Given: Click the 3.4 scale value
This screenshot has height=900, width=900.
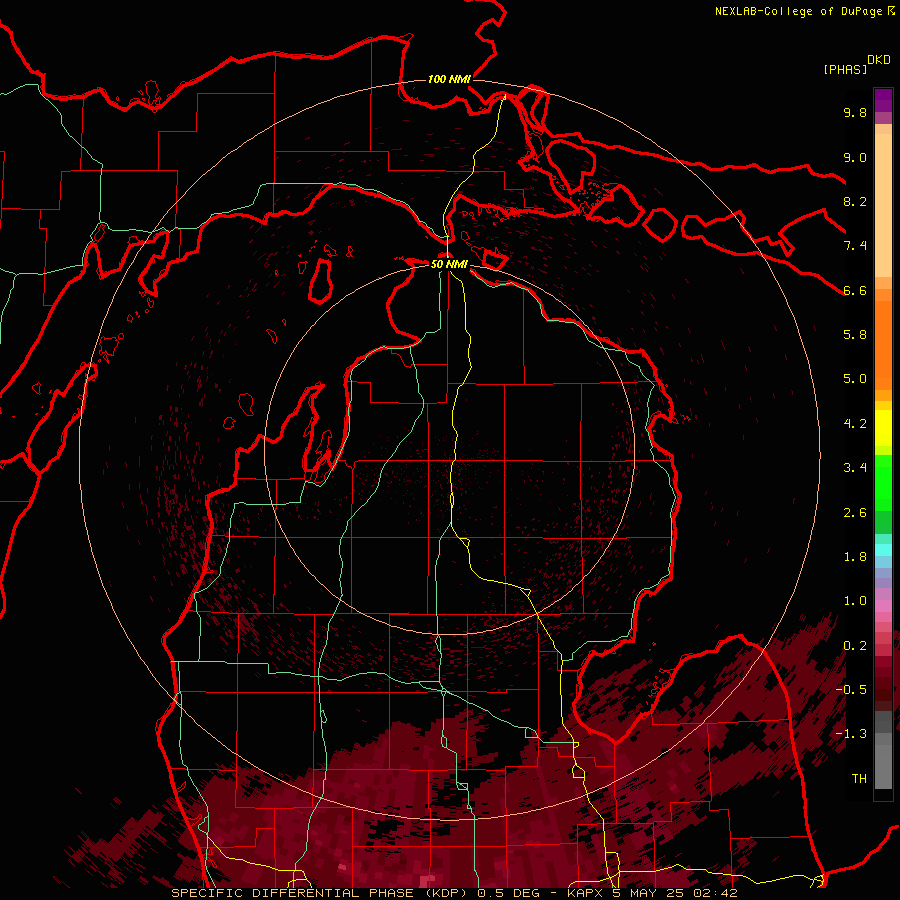Looking at the screenshot, I should point(855,468).
